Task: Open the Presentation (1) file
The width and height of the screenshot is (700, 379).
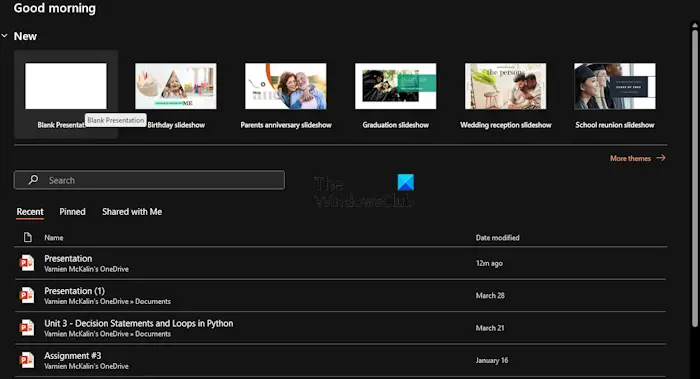Action: pyautogui.click(x=340, y=296)
